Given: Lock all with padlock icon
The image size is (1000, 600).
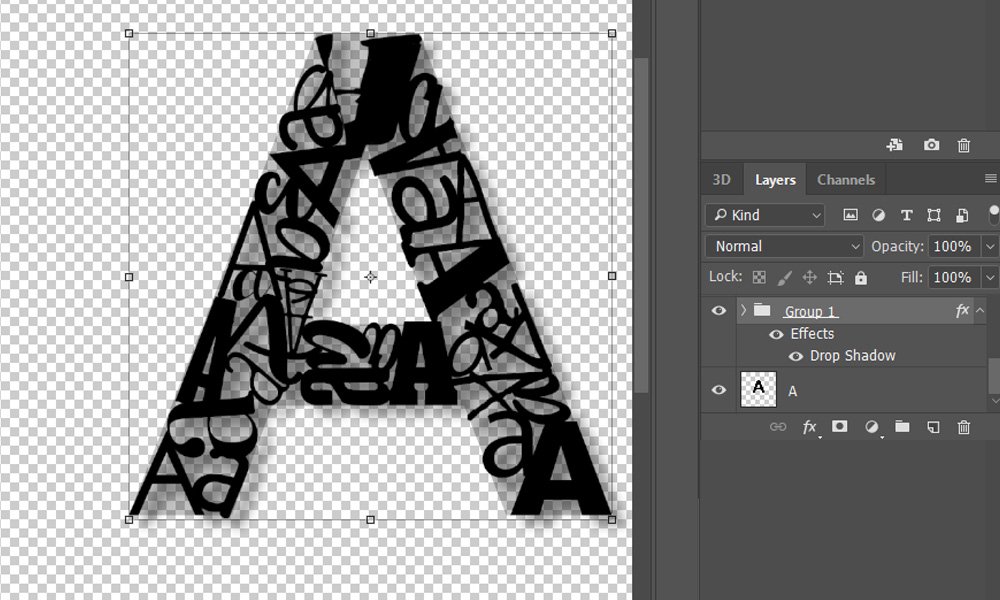Looking at the screenshot, I should 860,277.
